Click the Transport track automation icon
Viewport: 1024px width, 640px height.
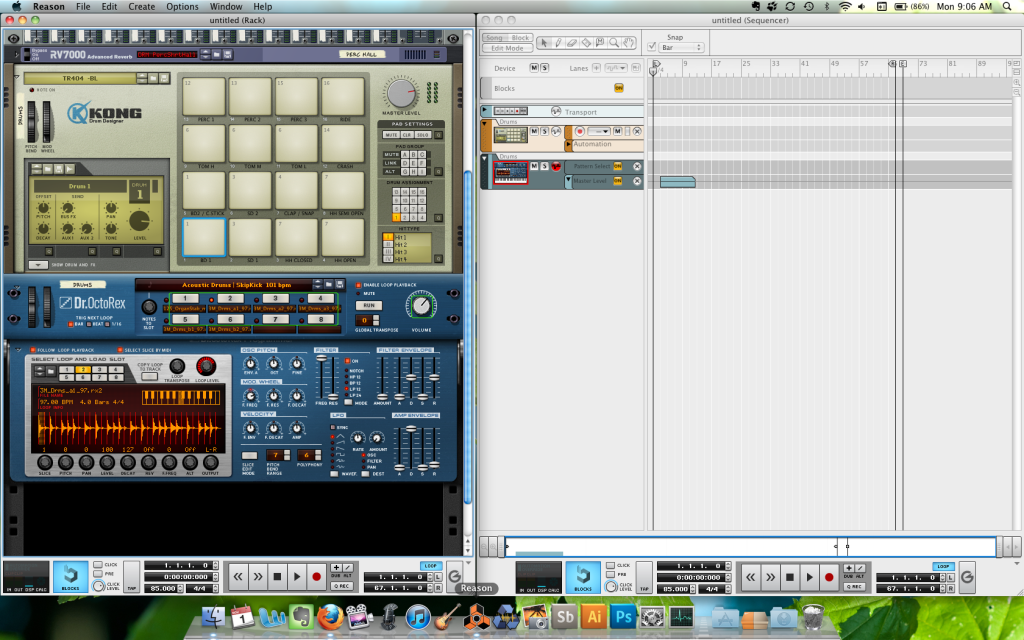[556, 112]
